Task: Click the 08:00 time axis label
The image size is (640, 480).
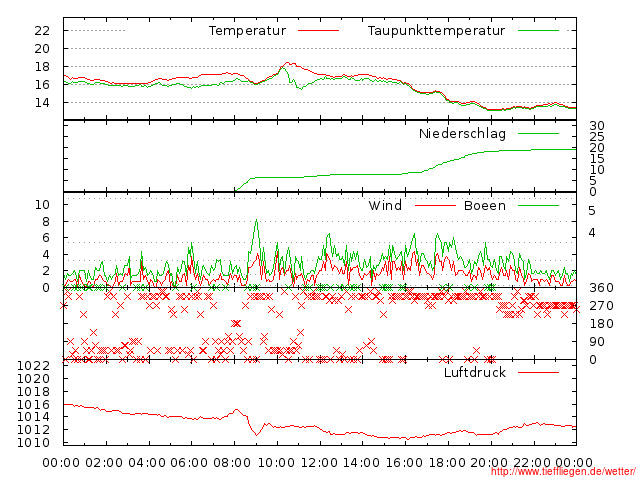Action: (232, 463)
